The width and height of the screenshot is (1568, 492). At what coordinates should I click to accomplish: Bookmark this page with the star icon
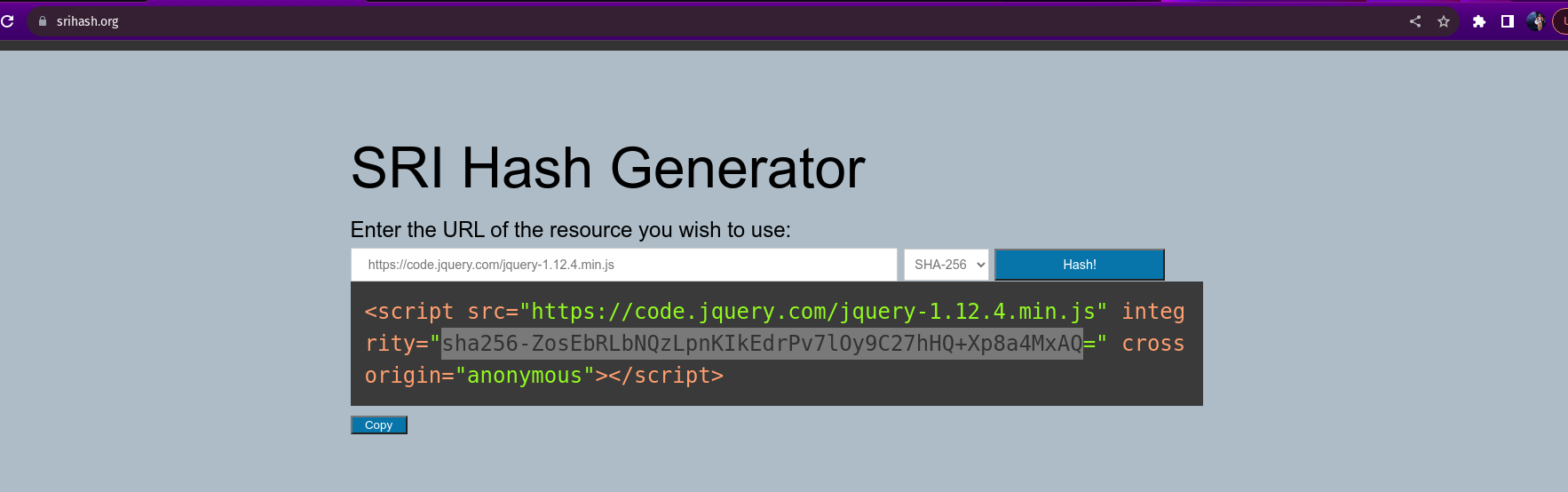point(1444,21)
